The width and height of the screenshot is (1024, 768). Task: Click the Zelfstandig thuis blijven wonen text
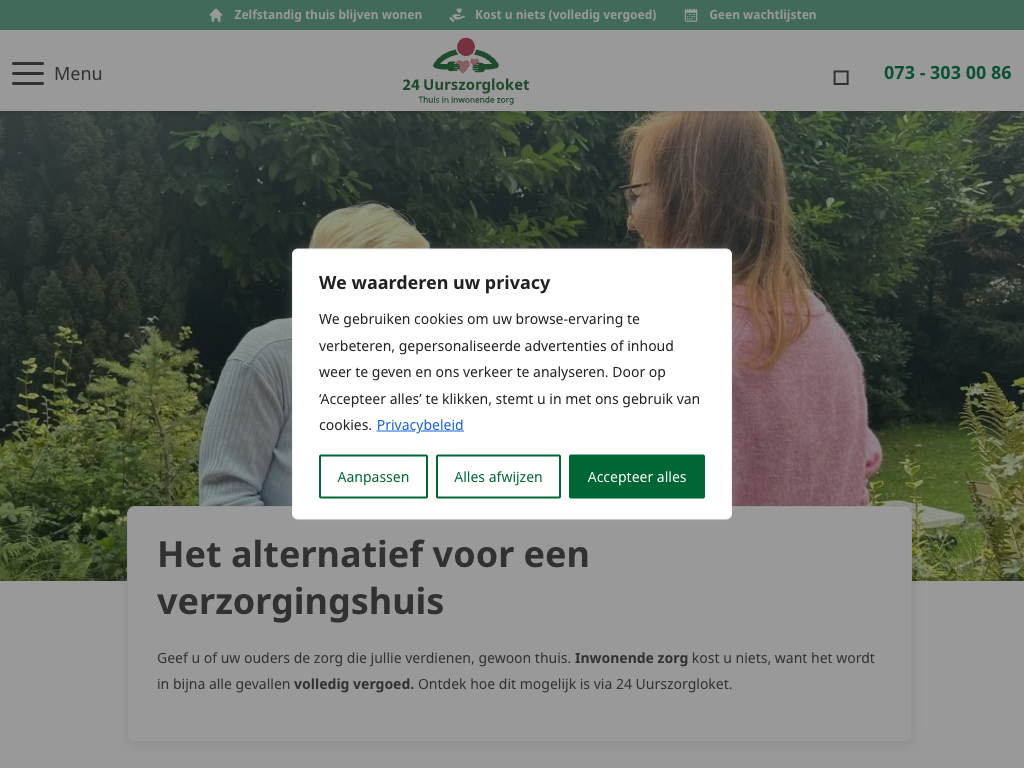(328, 15)
